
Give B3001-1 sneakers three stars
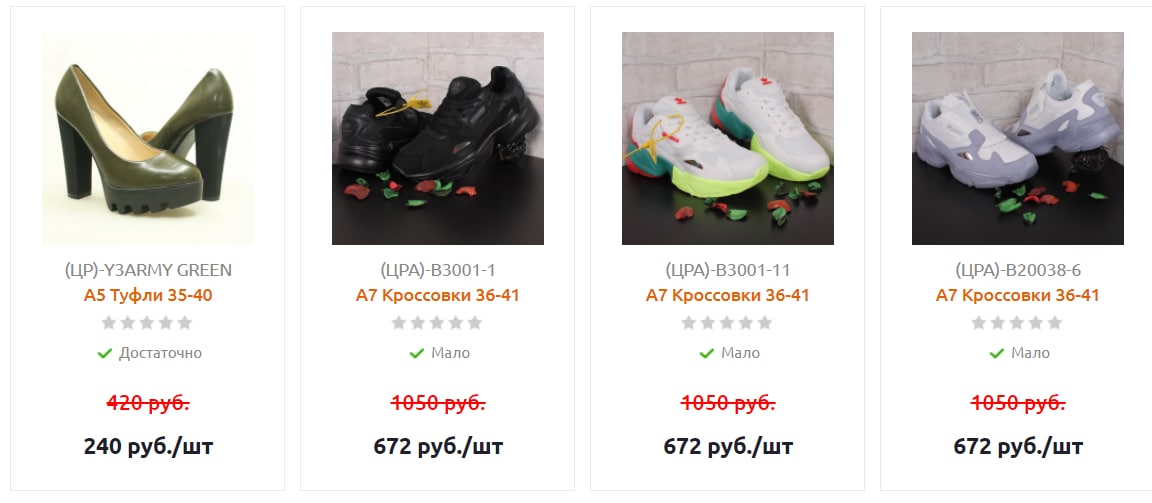[437, 322]
